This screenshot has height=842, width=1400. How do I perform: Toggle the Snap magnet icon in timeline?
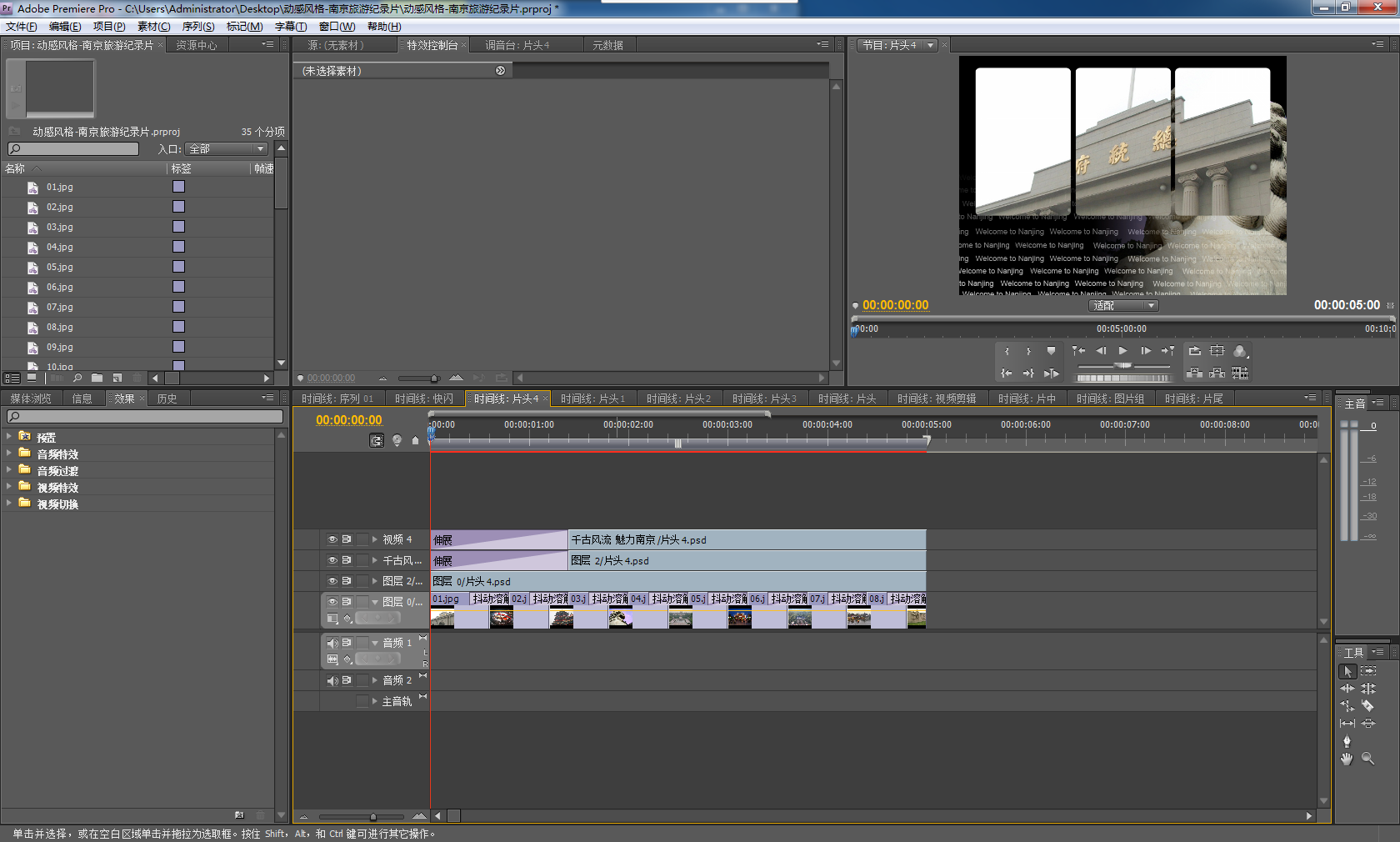377,440
